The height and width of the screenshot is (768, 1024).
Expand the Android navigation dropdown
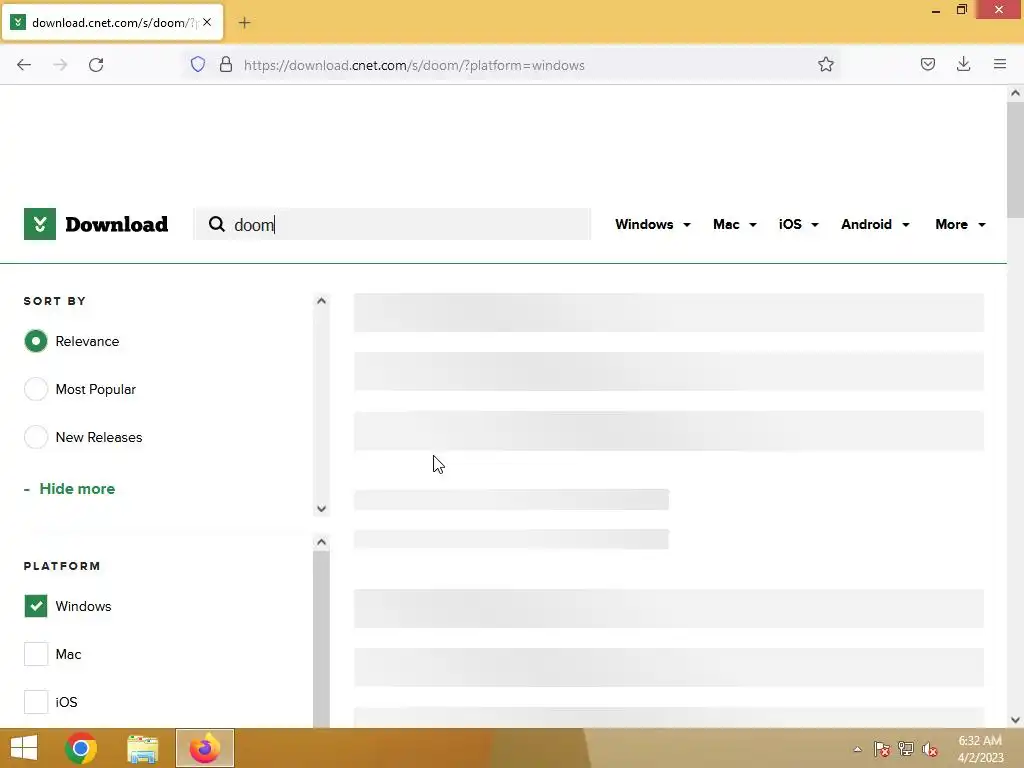coord(875,224)
